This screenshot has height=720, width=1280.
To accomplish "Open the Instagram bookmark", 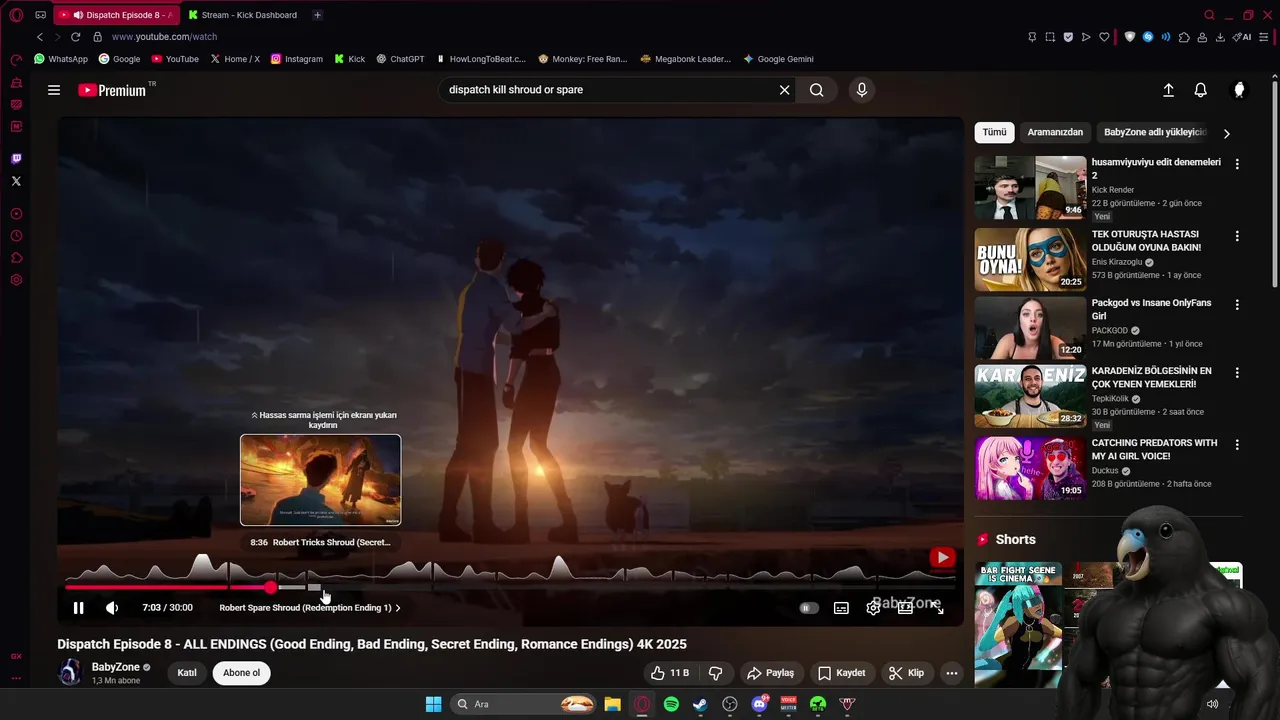I will (x=297, y=59).
